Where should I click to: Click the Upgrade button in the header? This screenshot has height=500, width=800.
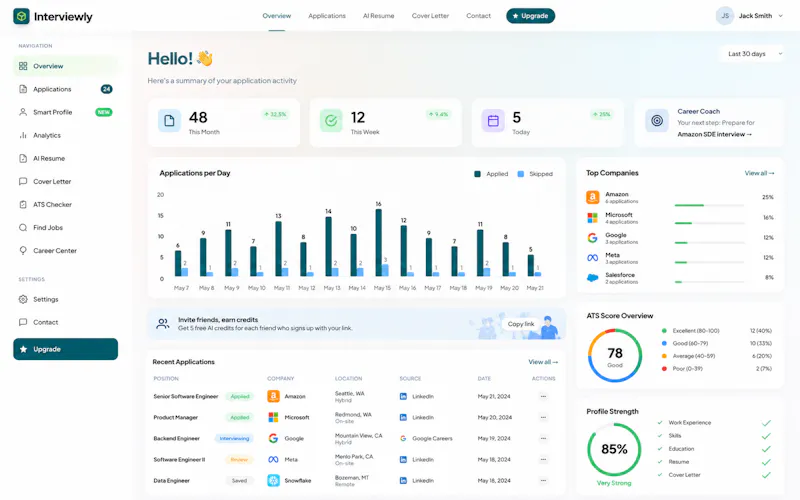pyautogui.click(x=531, y=16)
